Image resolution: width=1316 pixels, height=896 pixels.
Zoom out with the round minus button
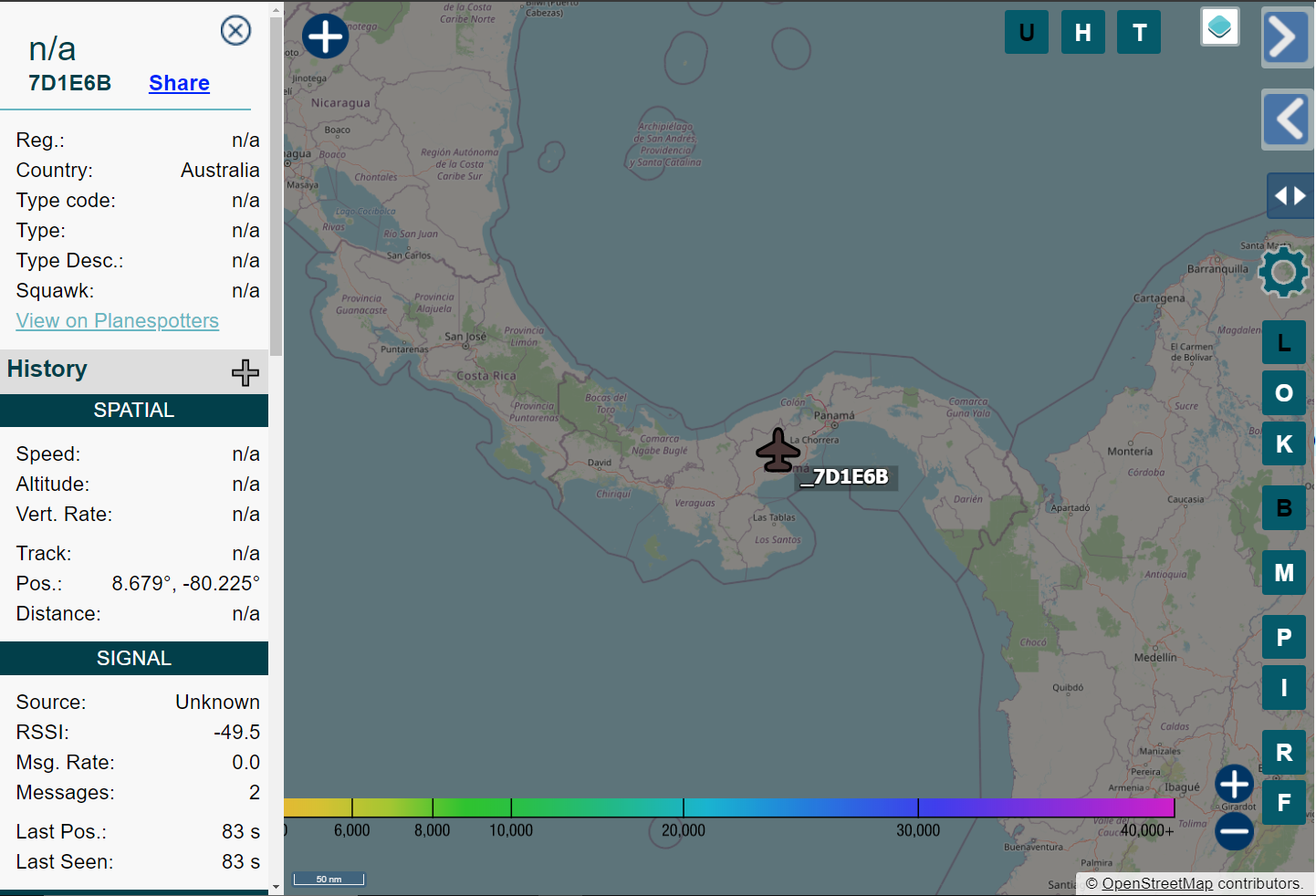[x=1235, y=831]
